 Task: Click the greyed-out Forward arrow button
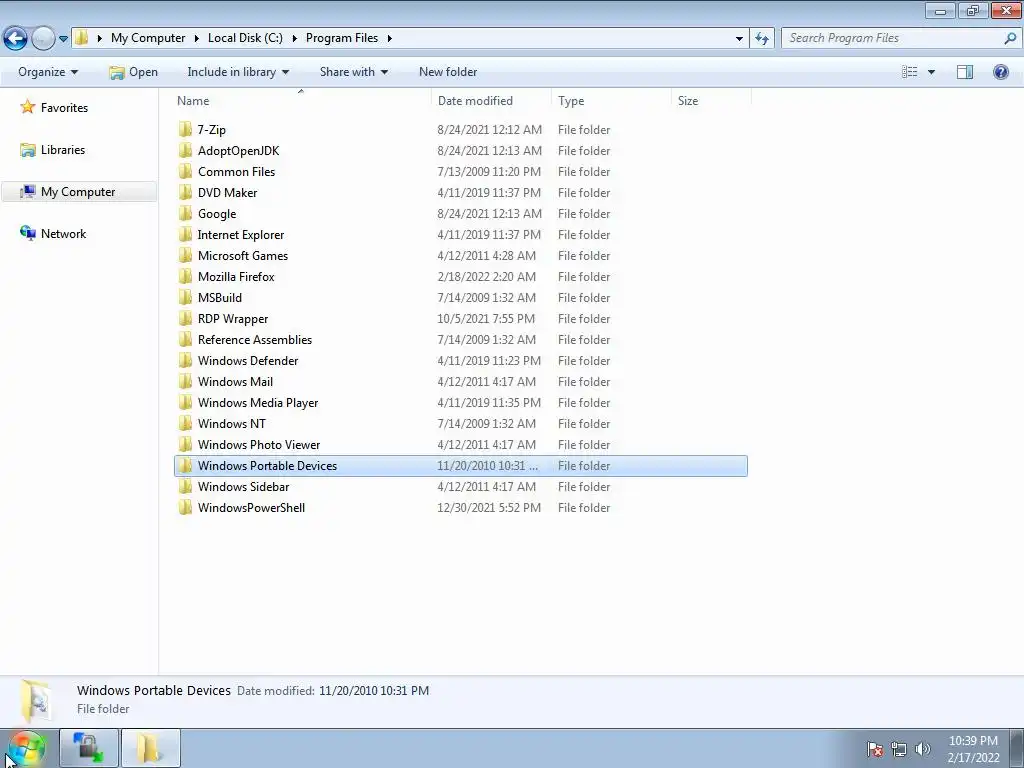click(x=43, y=39)
